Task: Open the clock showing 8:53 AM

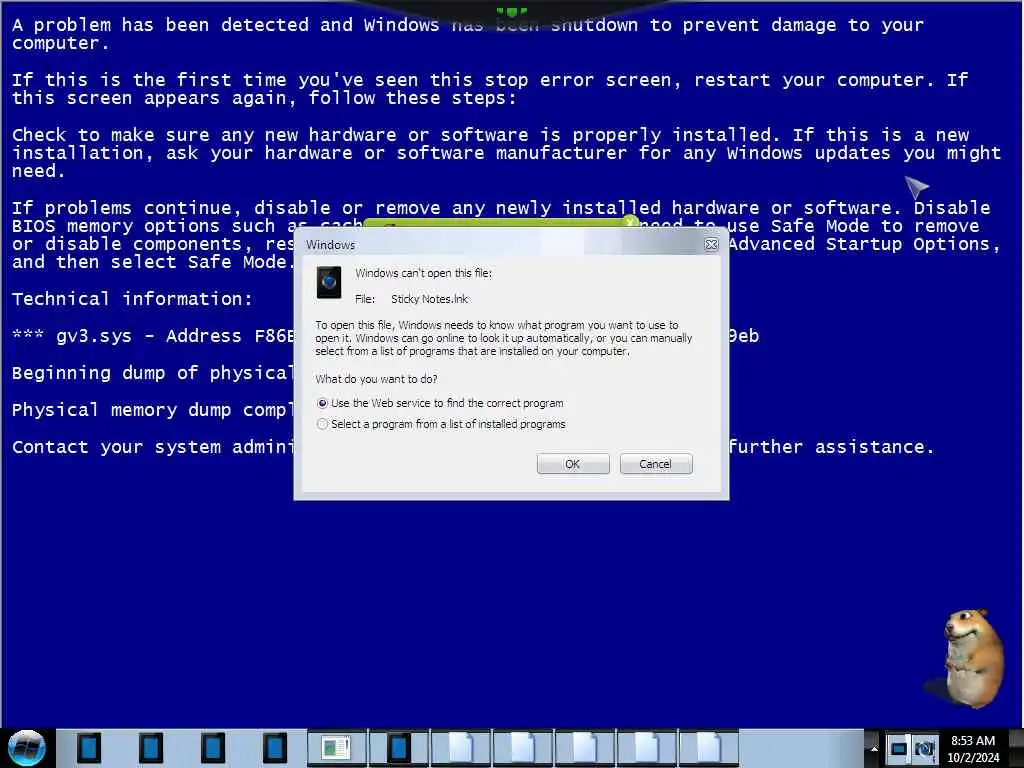Action: (x=973, y=748)
